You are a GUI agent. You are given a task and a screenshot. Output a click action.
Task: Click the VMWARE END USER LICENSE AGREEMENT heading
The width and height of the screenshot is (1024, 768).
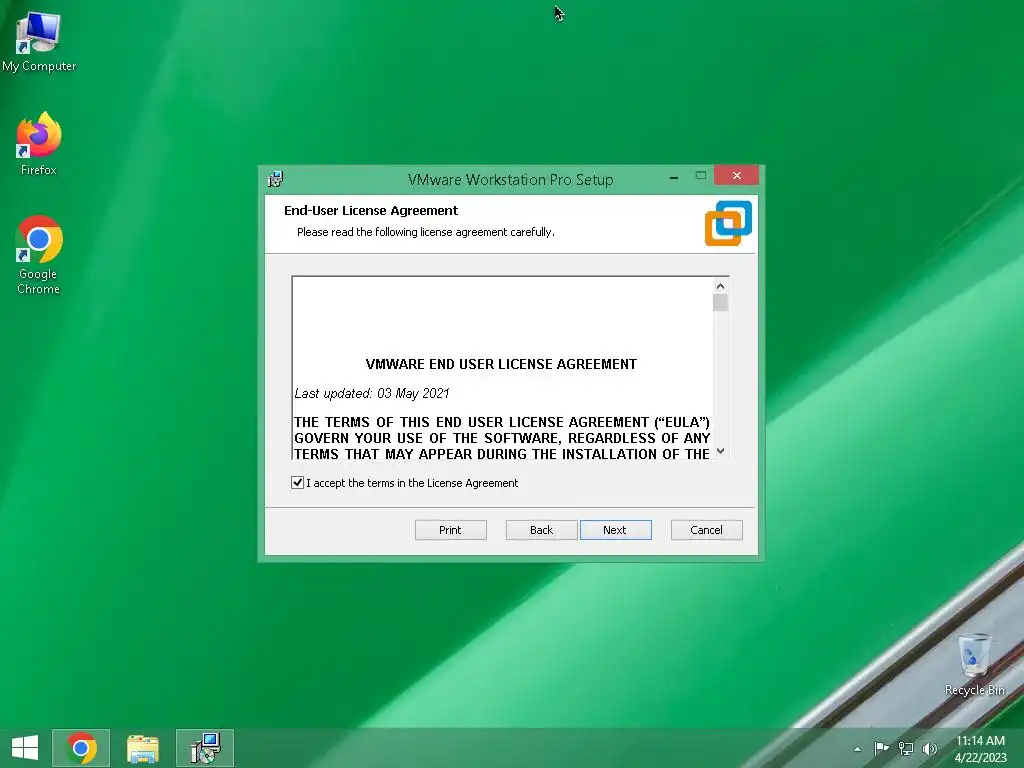pos(501,364)
